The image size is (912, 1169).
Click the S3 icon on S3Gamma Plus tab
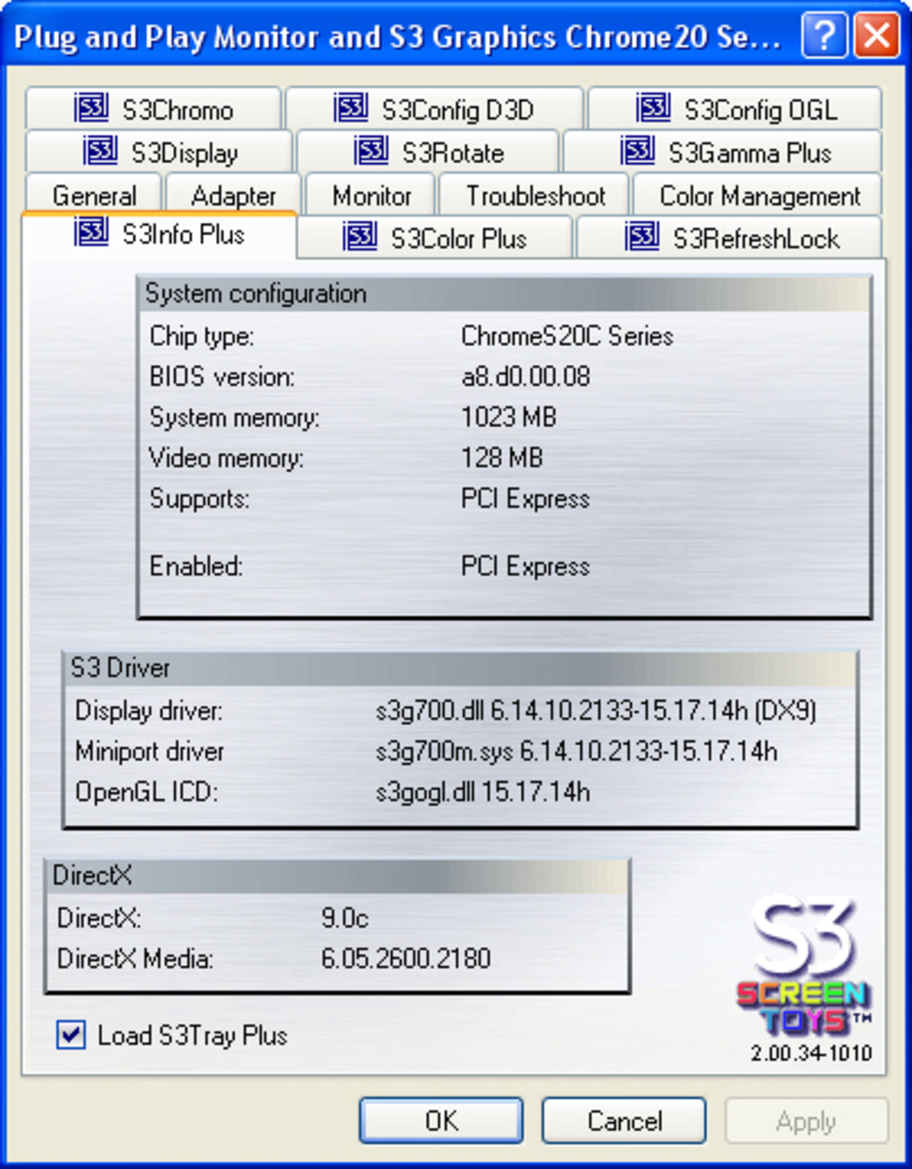pyautogui.click(x=637, y=151)
